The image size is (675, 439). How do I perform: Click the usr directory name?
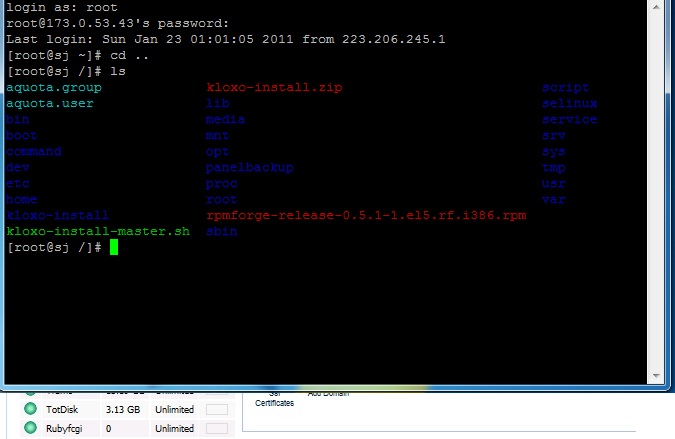(x=554, y=183)
